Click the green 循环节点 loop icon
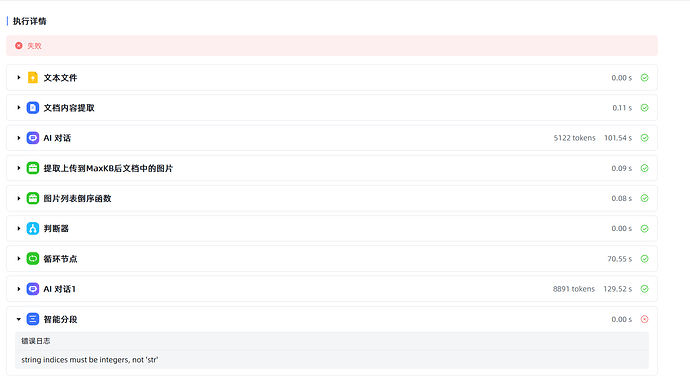 (x=33, y=258)
